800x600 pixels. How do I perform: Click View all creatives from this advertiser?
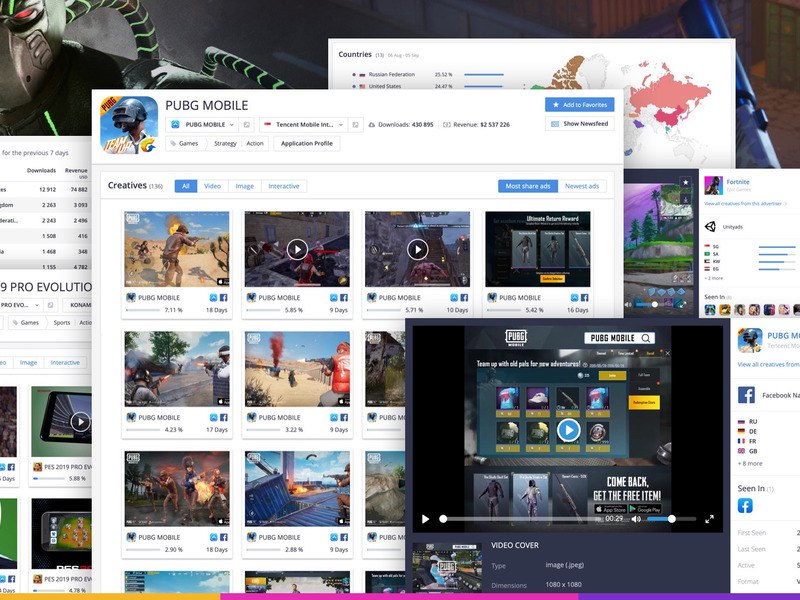tap(743, 204)
